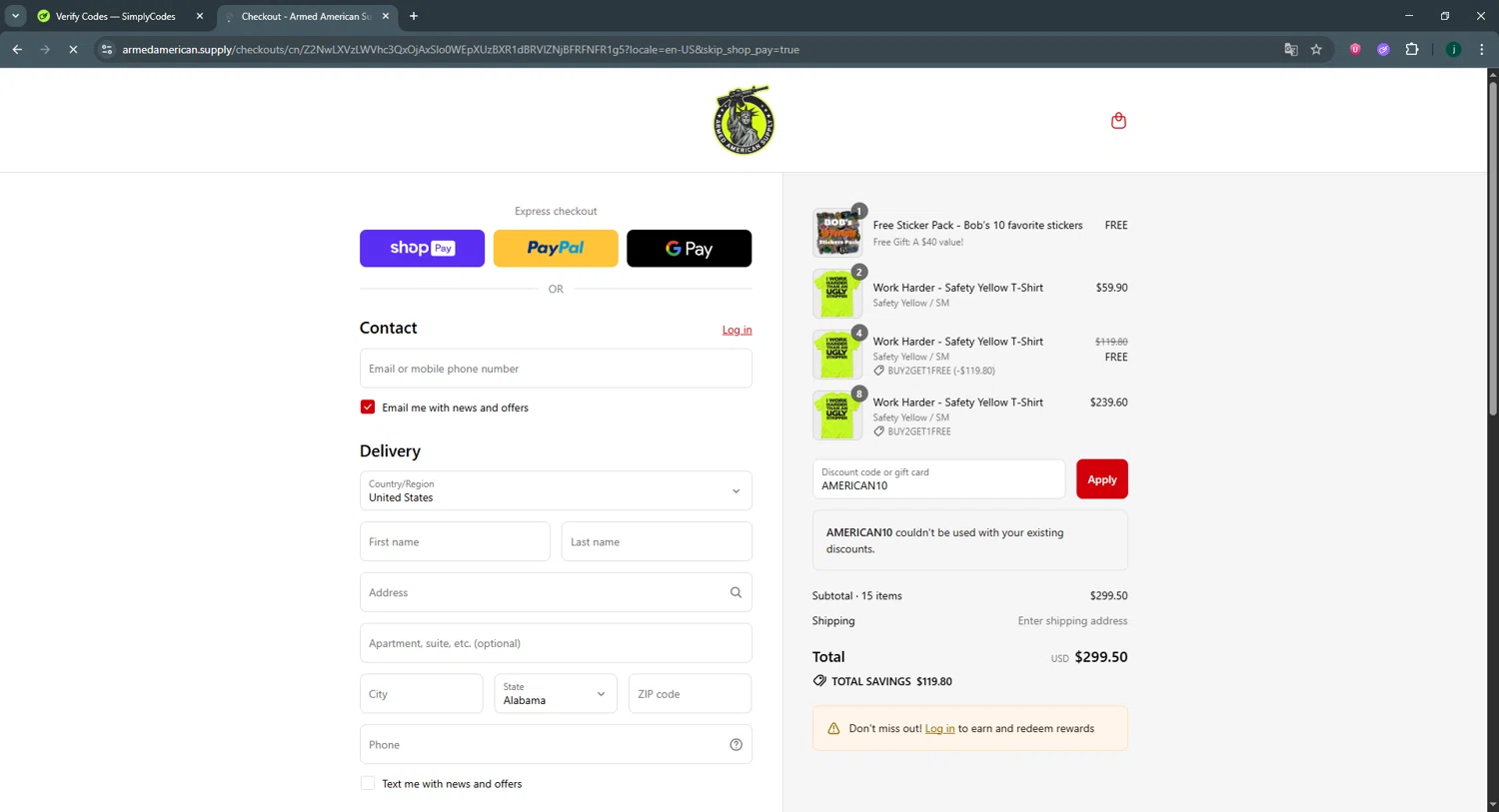Click the Subtotal · 15 items text
Viewport: 1499px width, 812px height.
[856, 595]
